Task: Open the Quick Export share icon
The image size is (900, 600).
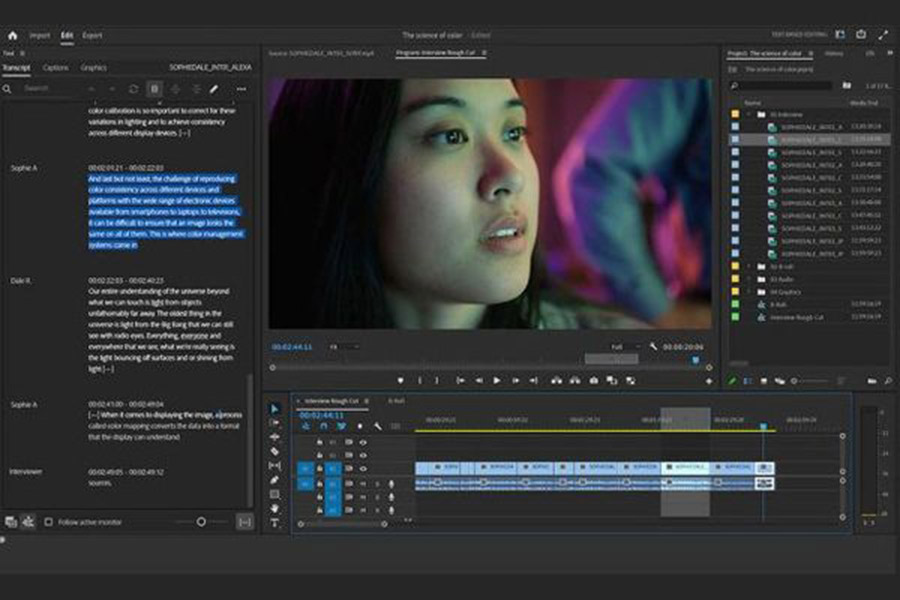Action: click(x=861, y=35)
